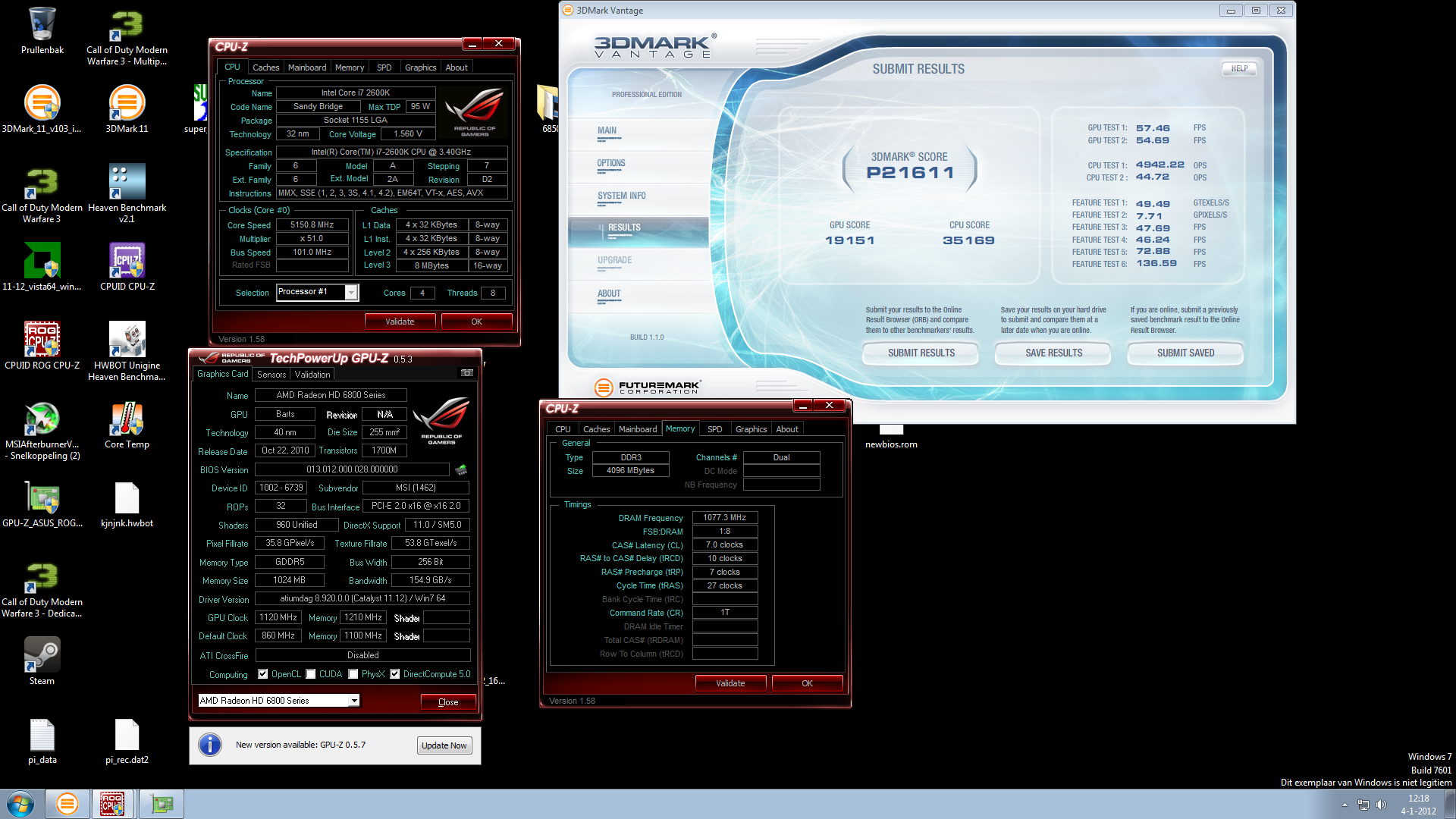1456x819 pixels.
Task: Click SUBMIT RESULTS button in 3DMark
Action: point(921,353)
